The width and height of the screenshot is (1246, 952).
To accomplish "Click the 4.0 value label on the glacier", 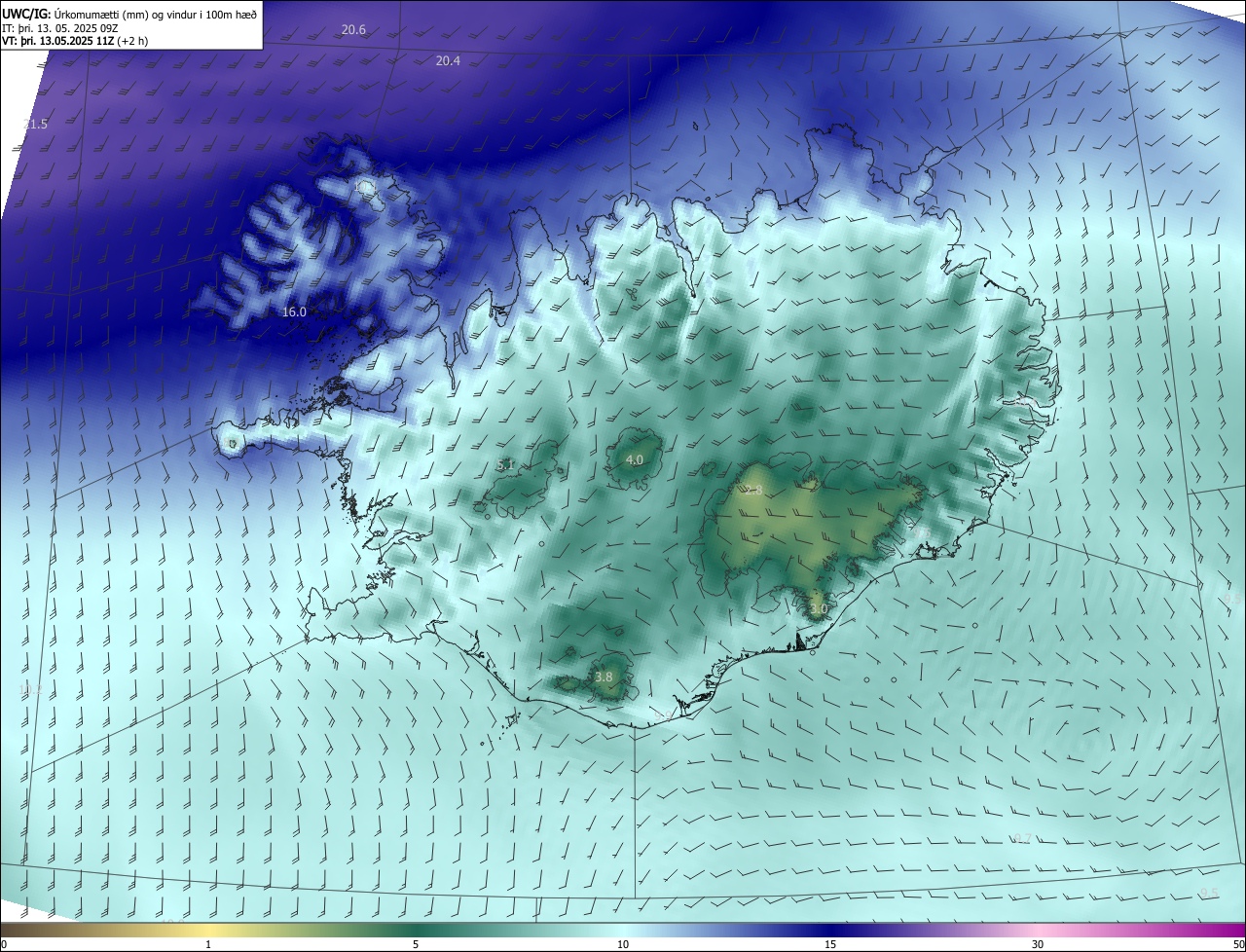I will tap(635, 459).
